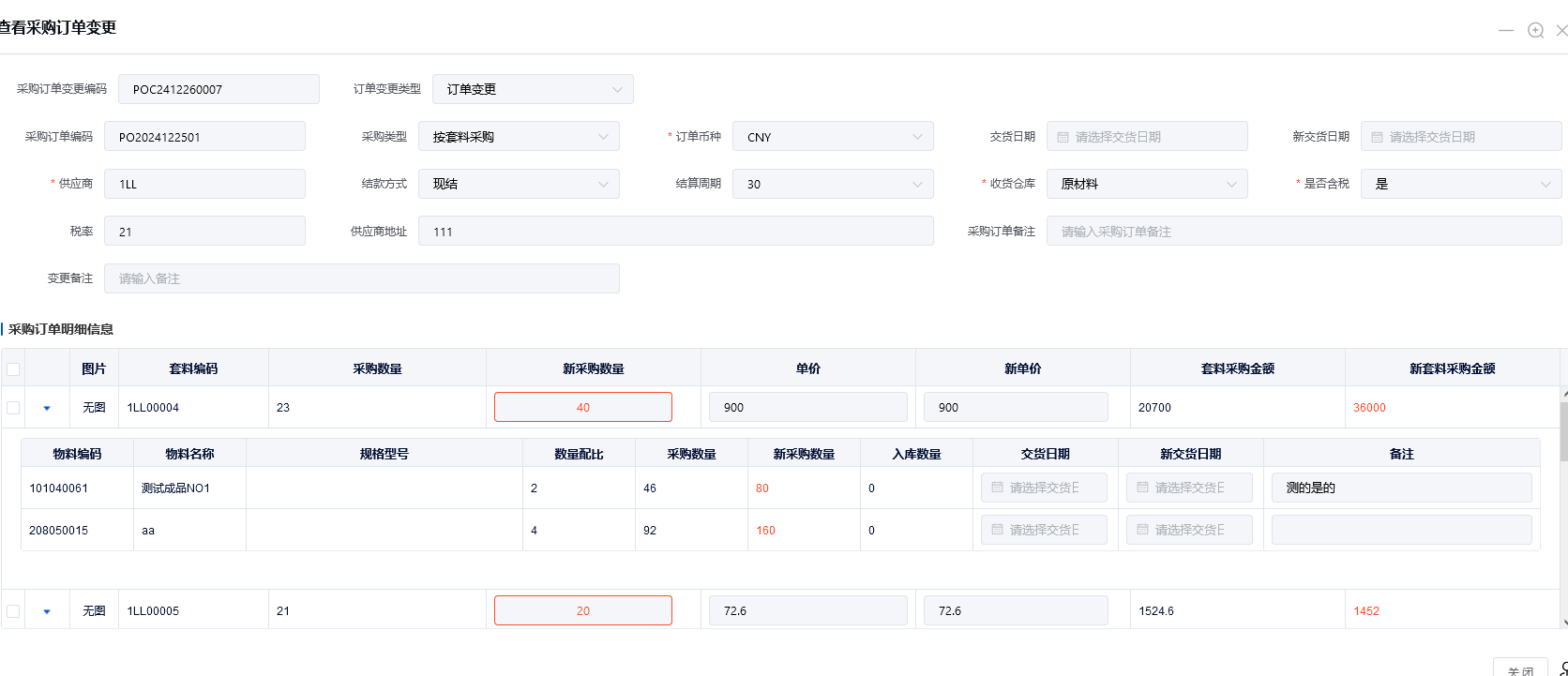1568x676 pixels.
Task: Click red new quantity 160
Action: 765,531
